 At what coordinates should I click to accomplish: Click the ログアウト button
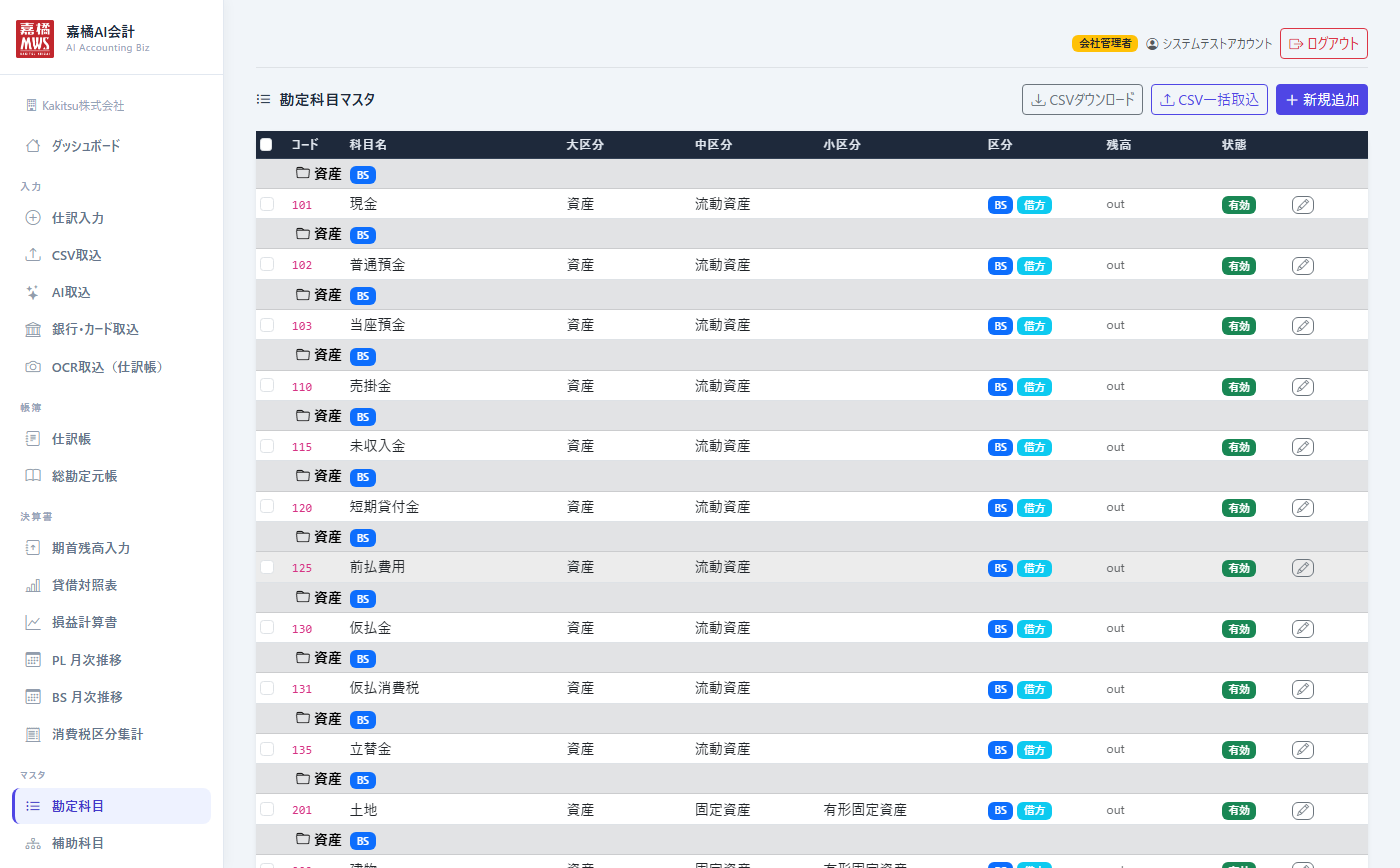[x=1324, y=44]
